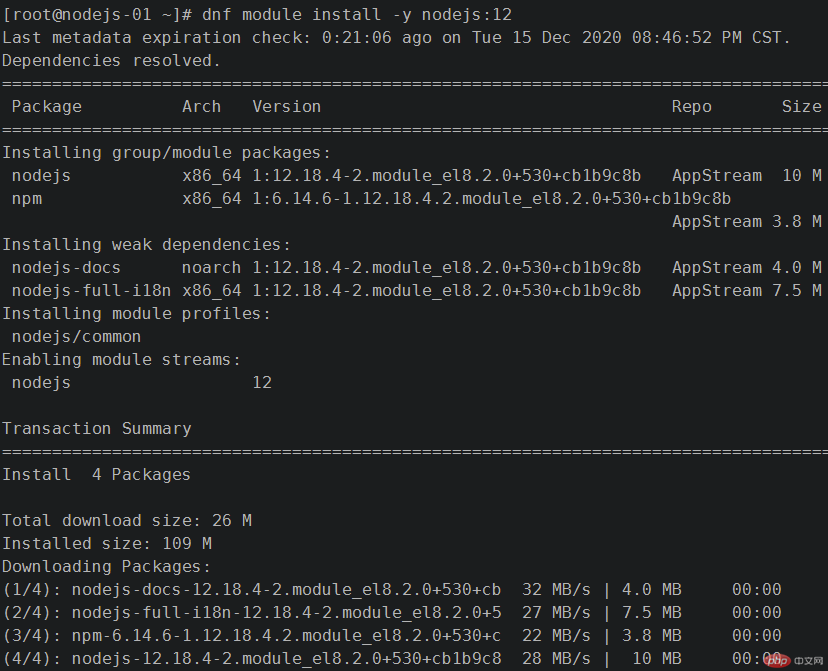828x671 pixels.
Task: Click the '22 MB/s' download speed
Action: [x=556, y=636]
